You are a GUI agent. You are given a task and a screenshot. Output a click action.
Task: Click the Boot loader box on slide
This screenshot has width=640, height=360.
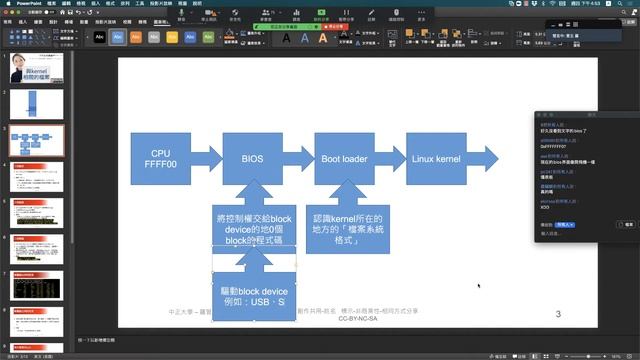point(344,159)
